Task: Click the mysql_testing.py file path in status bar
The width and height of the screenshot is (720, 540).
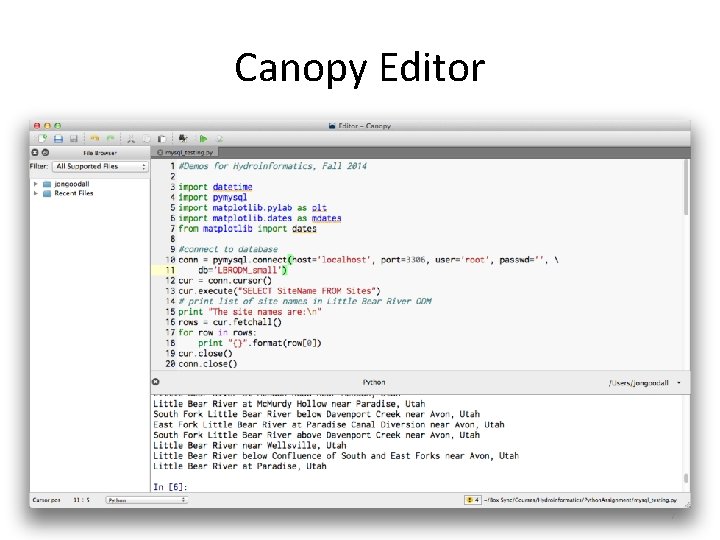Action: 581,500
